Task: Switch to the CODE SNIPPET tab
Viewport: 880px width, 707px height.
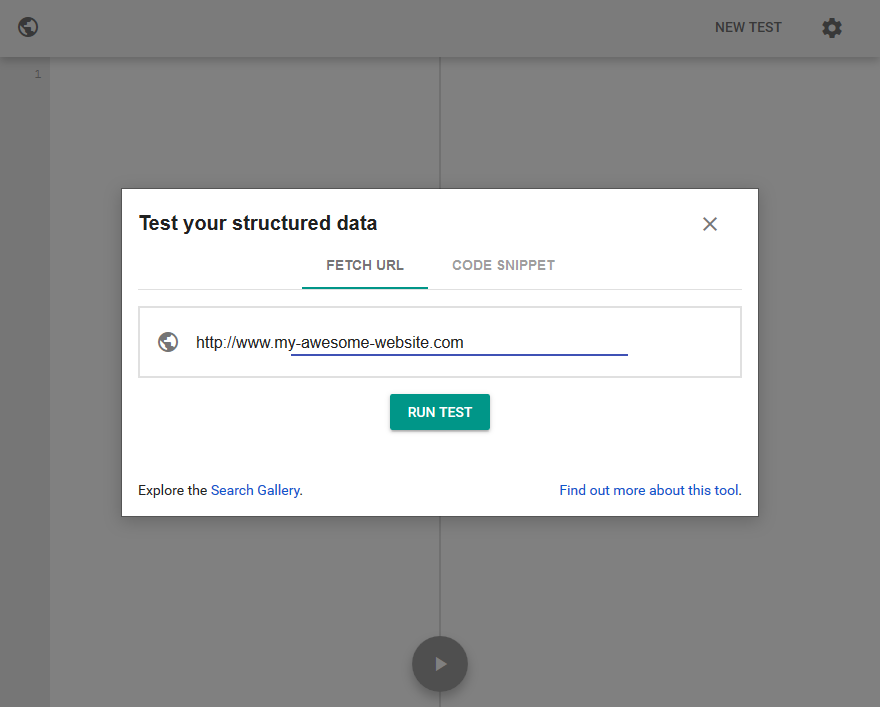Action: coord(503,265)
